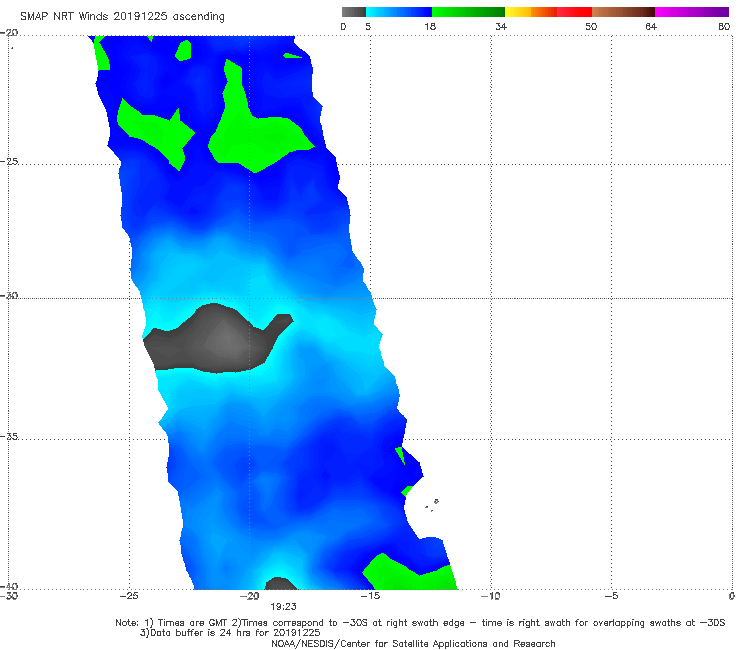Click the title 'SMAP NRT Winds 20191225 ascending'

(122, 17)
